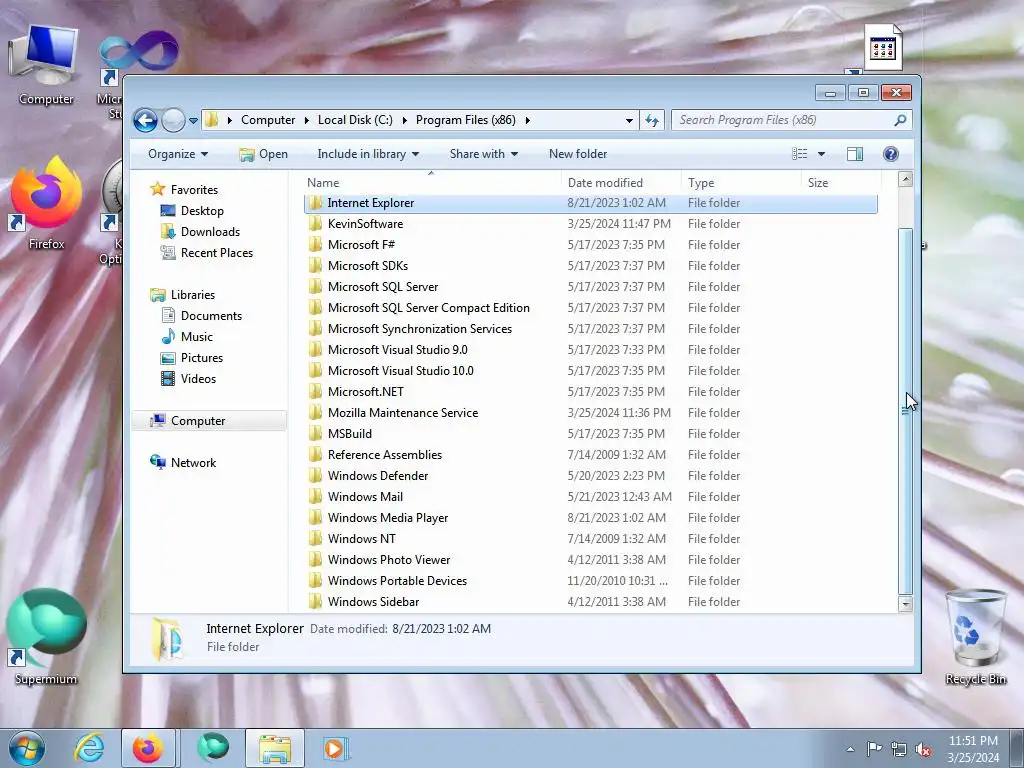The image size is (1024, 768).
Task: Select the Microsoft SDKs folder icon
Action: pos(315,266)
